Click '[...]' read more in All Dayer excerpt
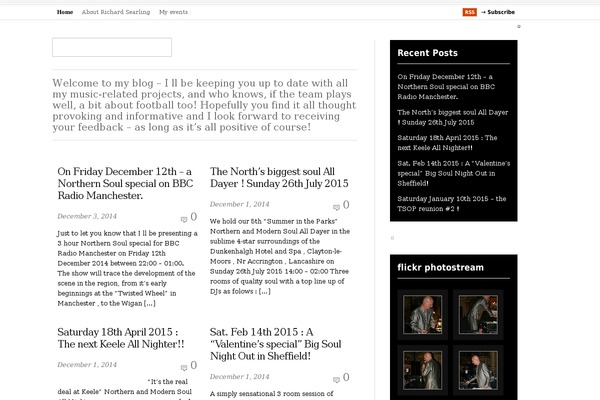Image resolution: width=600 pixels, height=400 pixels. coord(264,291)
